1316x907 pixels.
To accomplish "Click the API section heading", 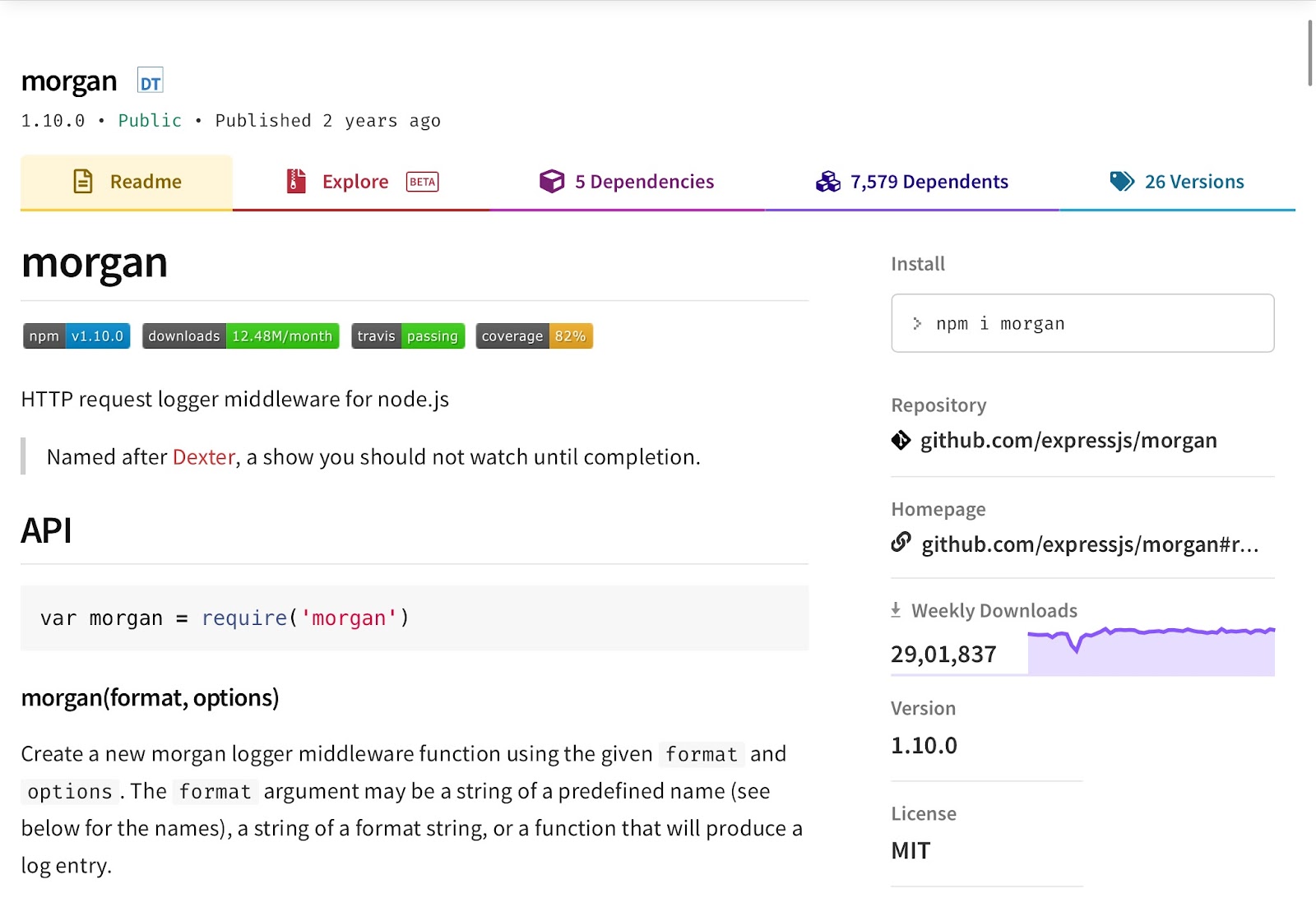I will pos(46,531).
